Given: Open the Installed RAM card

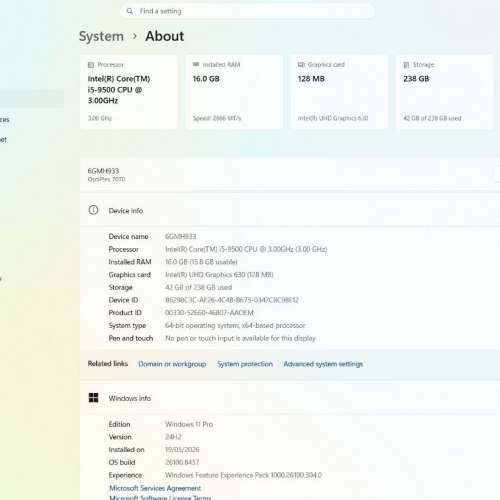Looking at the screenshot, I should coord(234,92).
